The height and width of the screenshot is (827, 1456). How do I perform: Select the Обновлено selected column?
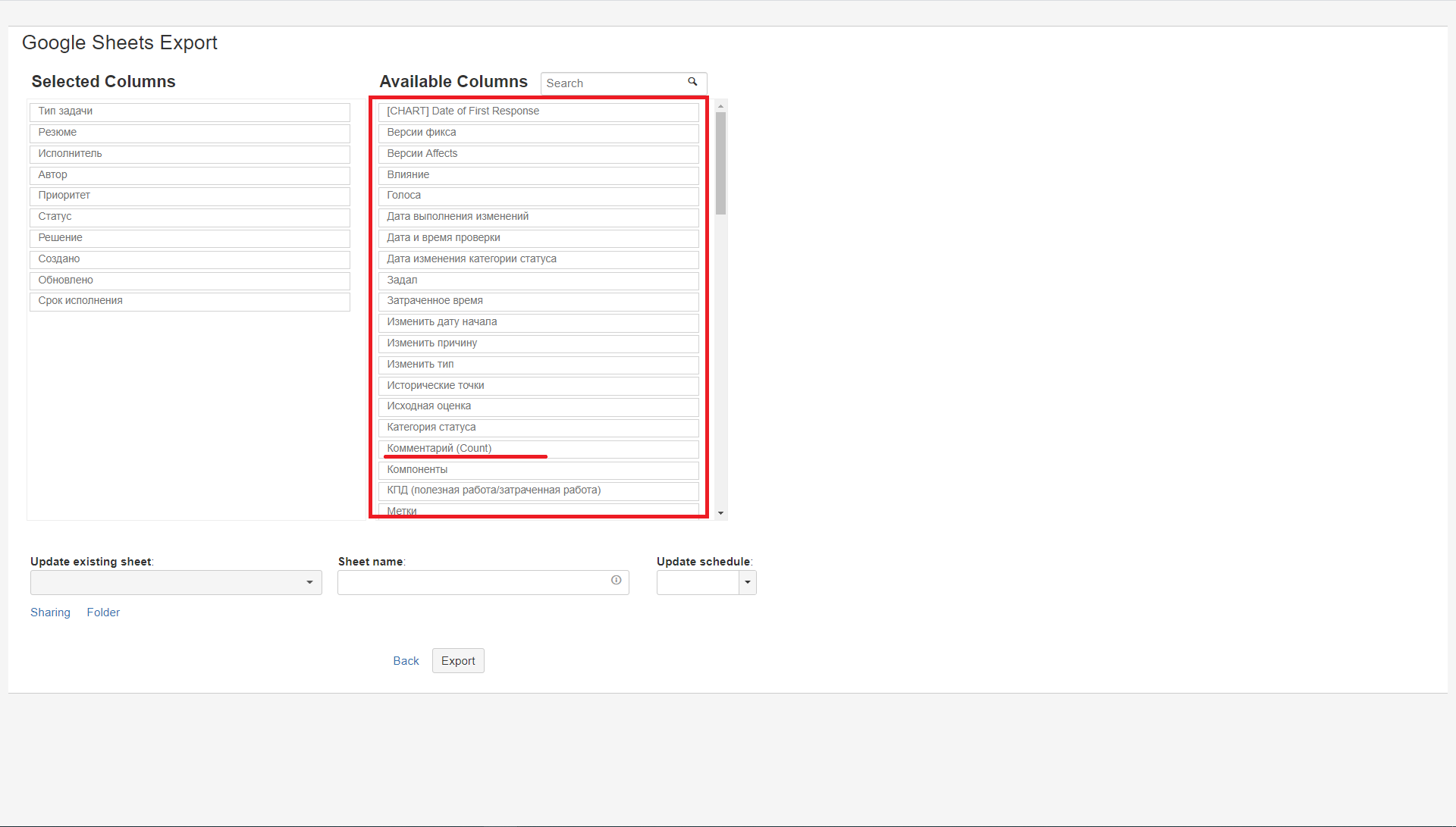click(x=190, y=280)
